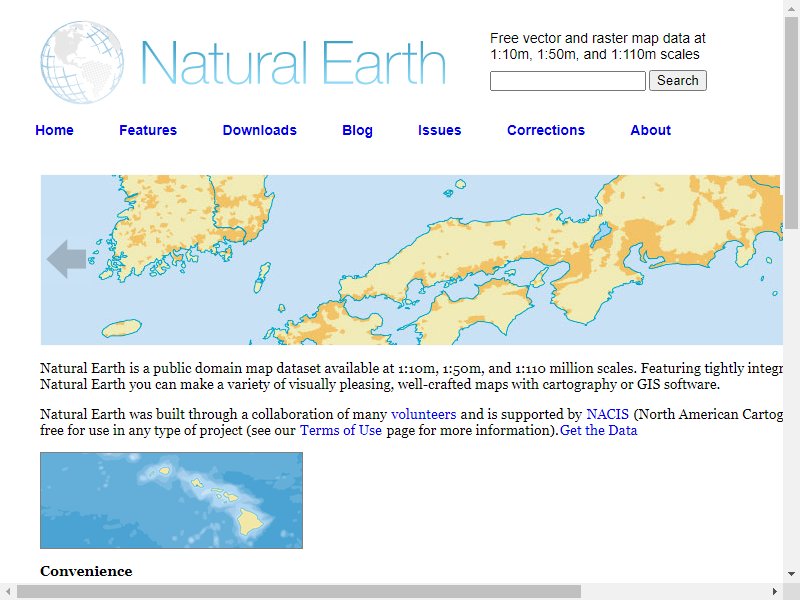Open the Features menu item
The width and height of the screenshot is (800, 600).
coord(148,130)
